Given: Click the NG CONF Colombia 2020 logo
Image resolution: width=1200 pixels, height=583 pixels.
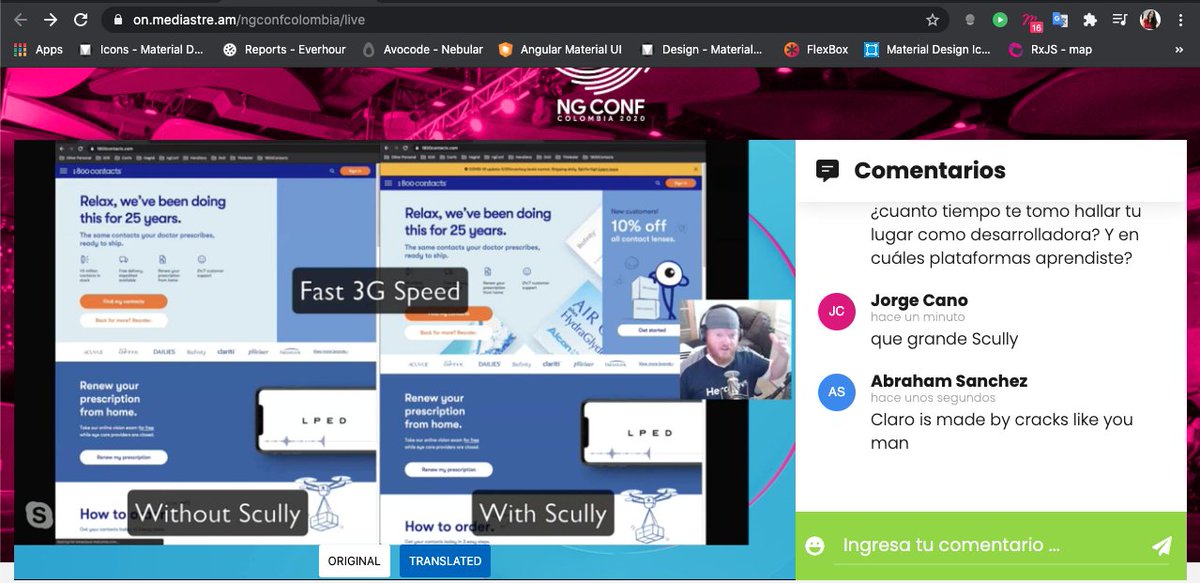Looking at the screenshot, I should tap(600, 95).
